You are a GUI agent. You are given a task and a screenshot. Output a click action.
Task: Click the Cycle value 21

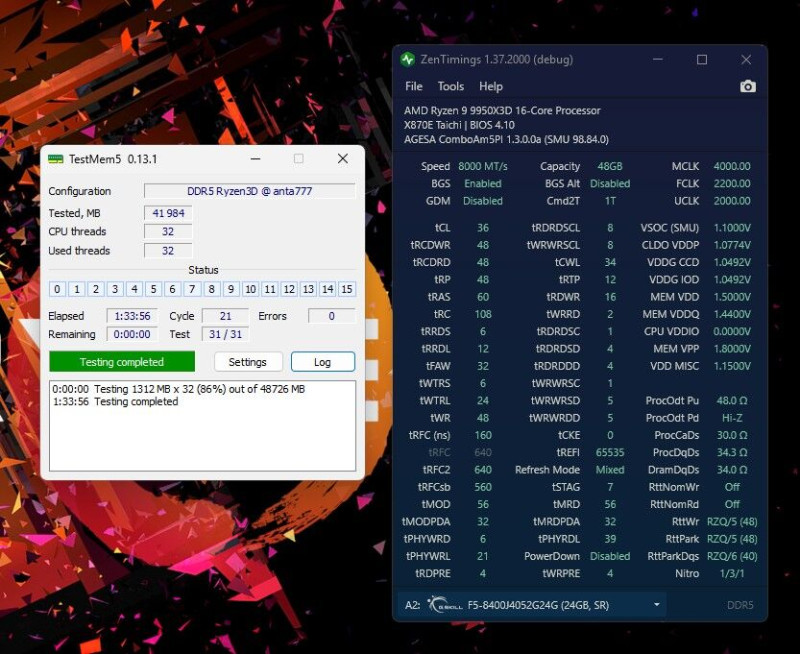pos(226,316)
